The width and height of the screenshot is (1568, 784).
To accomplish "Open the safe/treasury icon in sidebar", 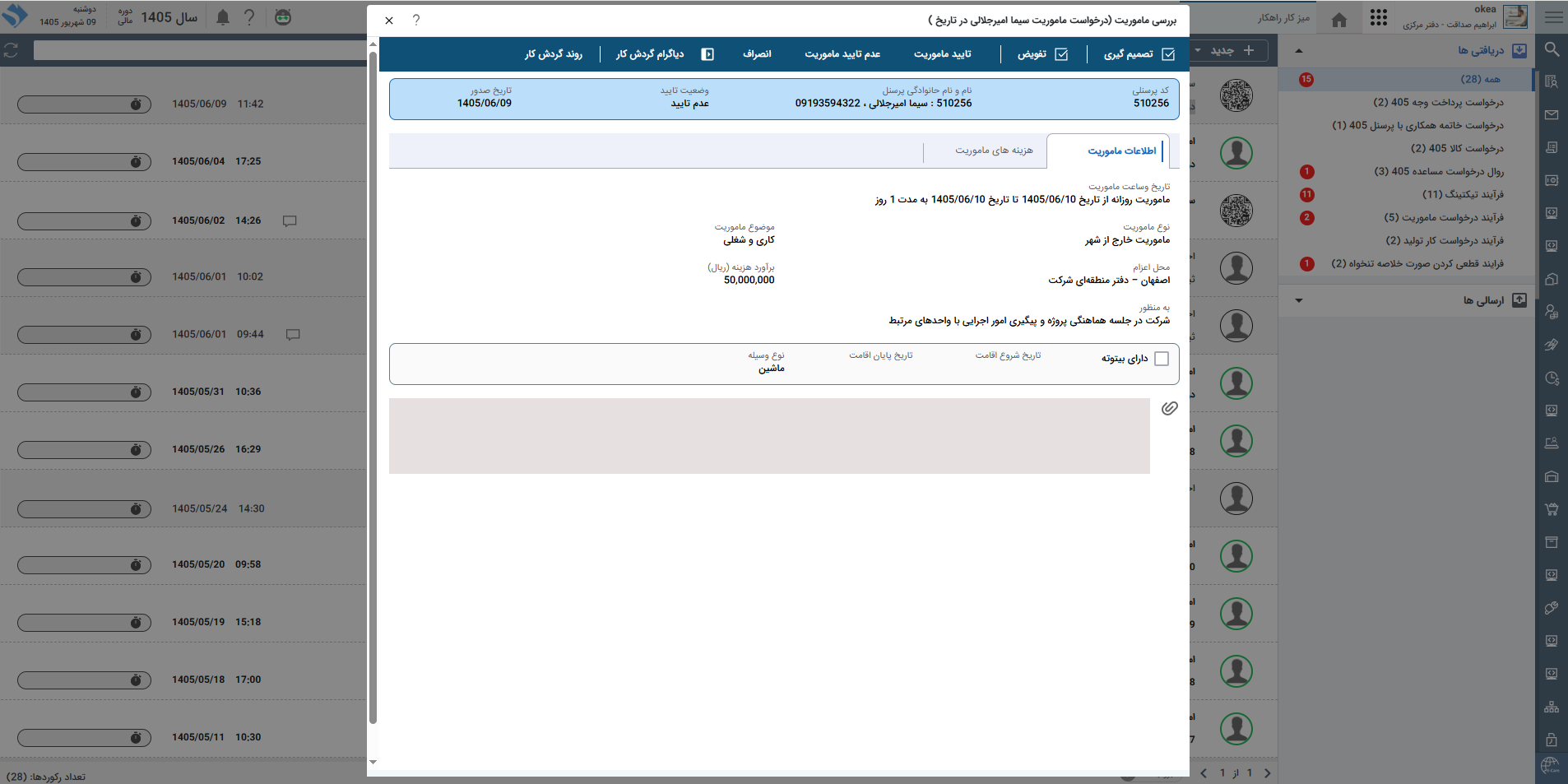I will [x=1552, y=180].
